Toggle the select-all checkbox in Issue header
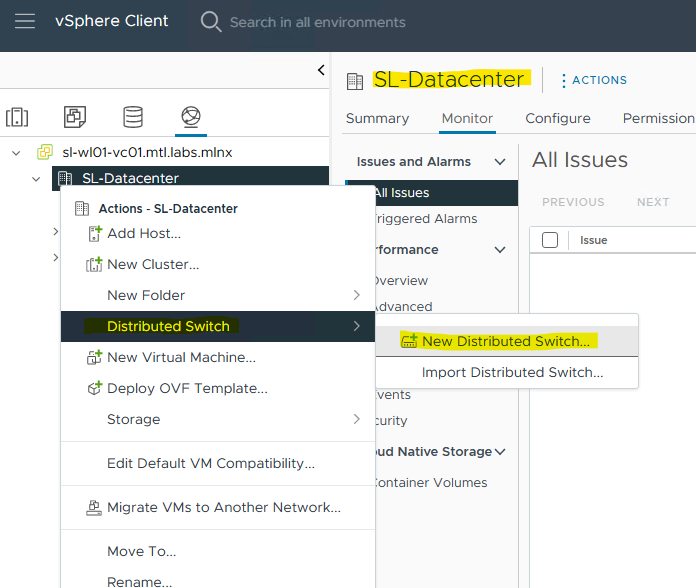The height and width of the screenshot is (588, 696). coord(550,240)
